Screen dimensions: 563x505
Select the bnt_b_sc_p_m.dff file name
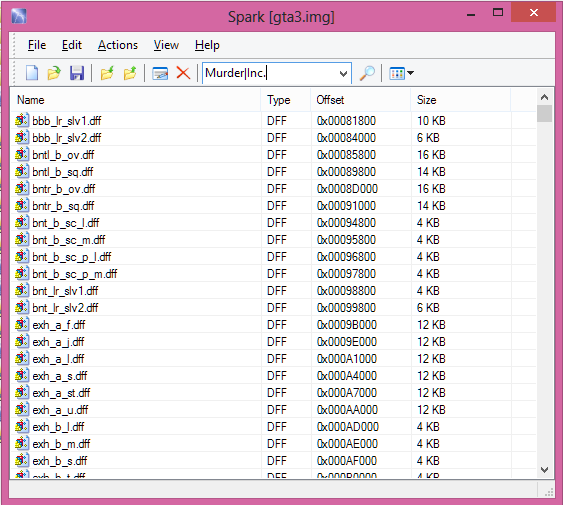click(75, 274)
